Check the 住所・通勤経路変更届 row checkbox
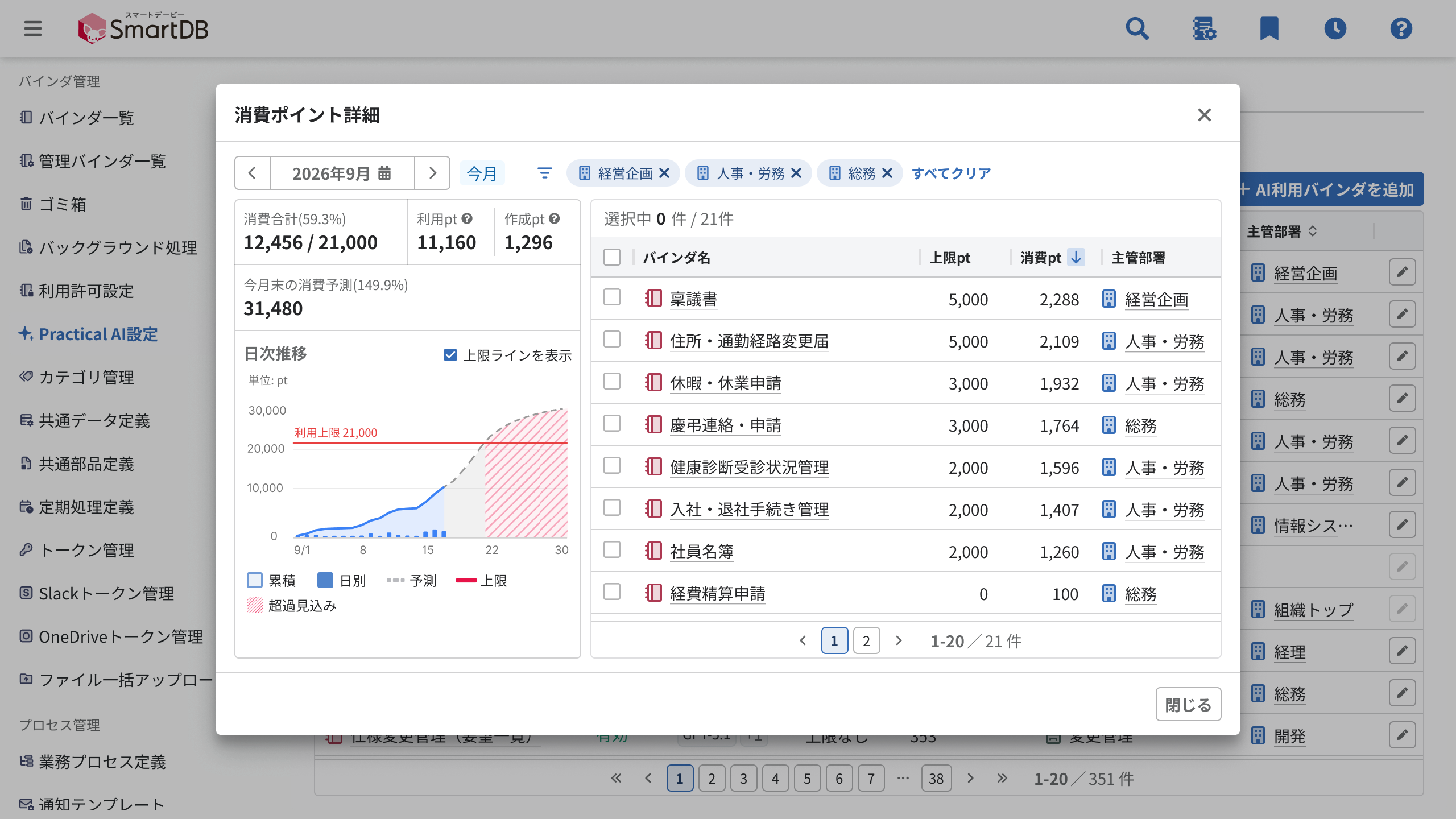Image resolution: width=1456 pixels, height=819 pixels. [612, 339]
